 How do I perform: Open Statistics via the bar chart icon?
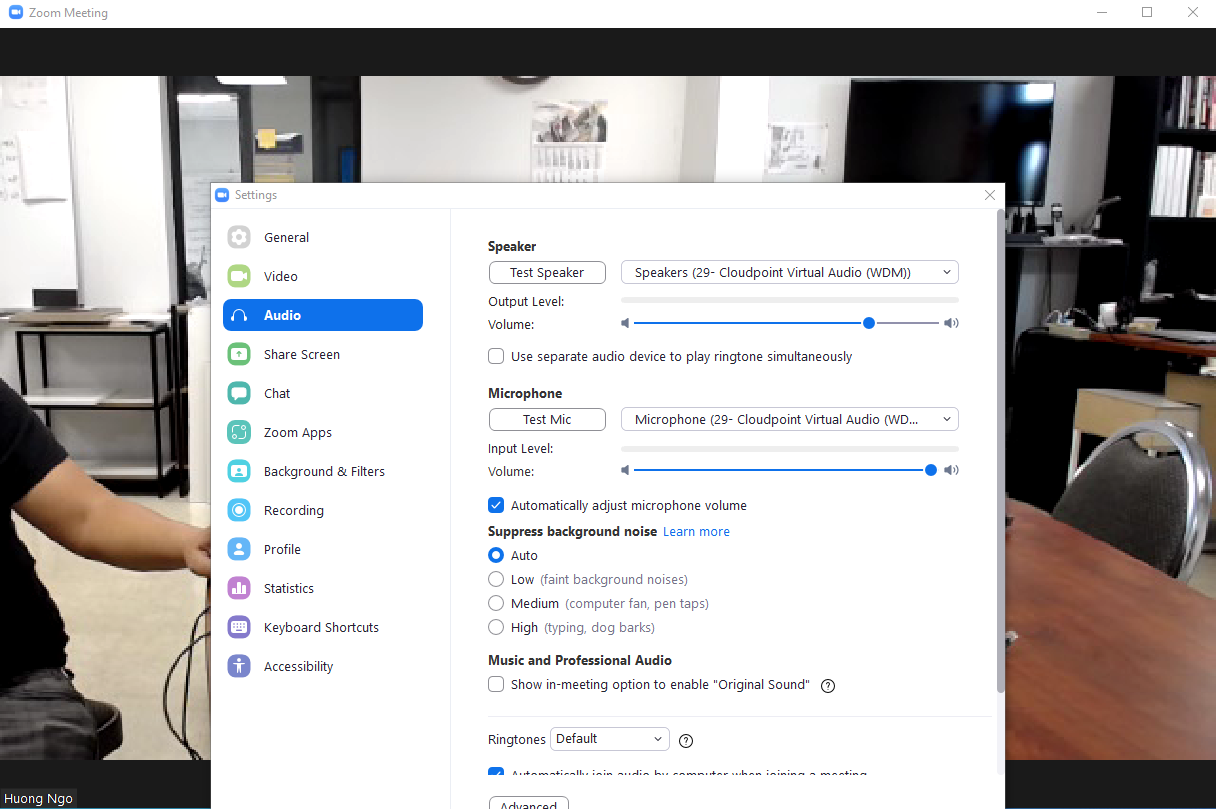pos(239,588)
